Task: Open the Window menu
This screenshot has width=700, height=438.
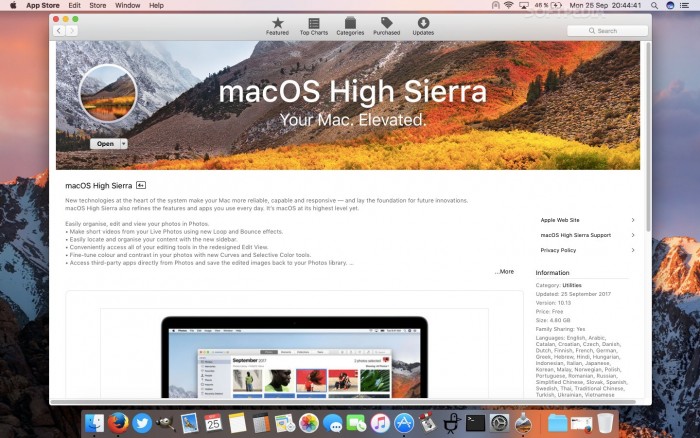Action: [x=128, y=5]
